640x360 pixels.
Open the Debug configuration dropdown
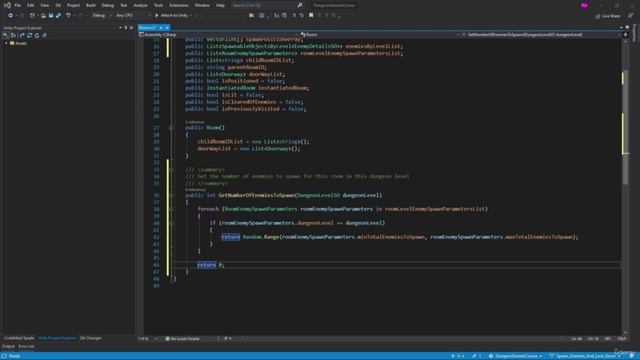(x=101, y=16)
